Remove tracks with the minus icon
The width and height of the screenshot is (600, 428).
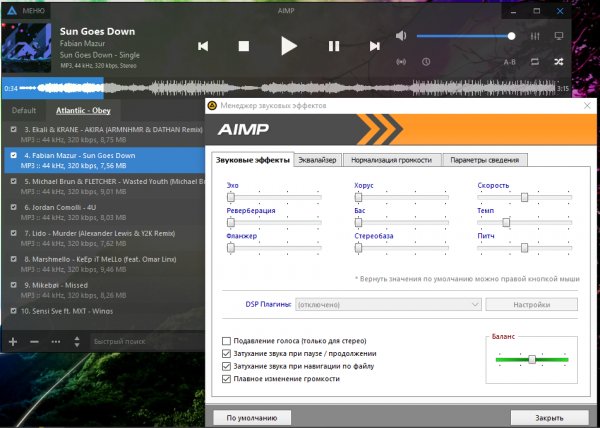click(x=34, y=341)
